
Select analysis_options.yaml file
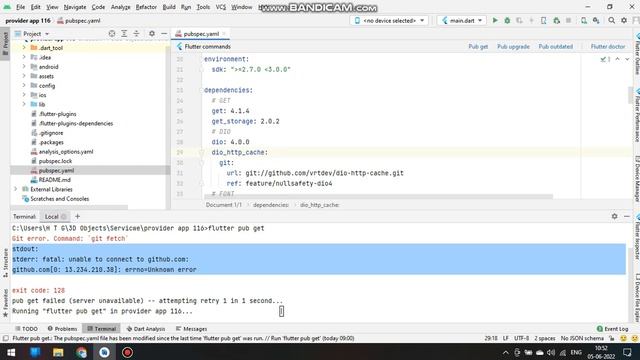pos(65,151)
